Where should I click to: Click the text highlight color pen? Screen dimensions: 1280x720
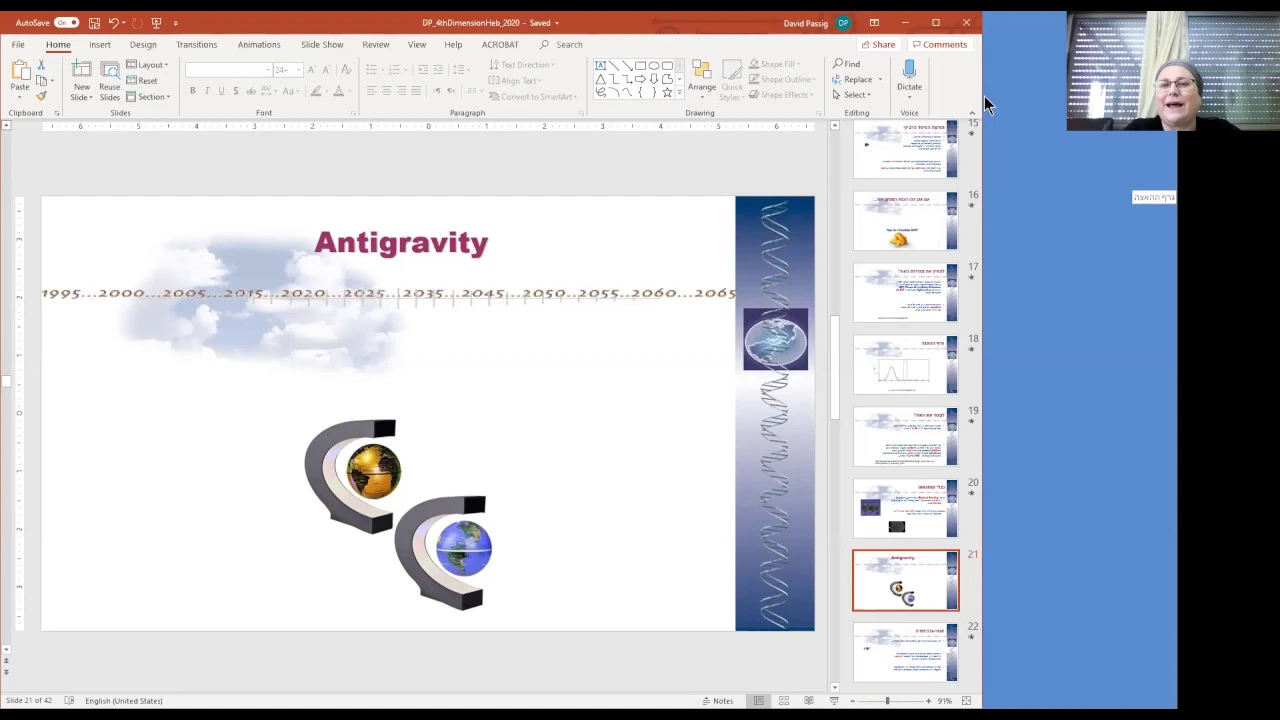[315, 91]
